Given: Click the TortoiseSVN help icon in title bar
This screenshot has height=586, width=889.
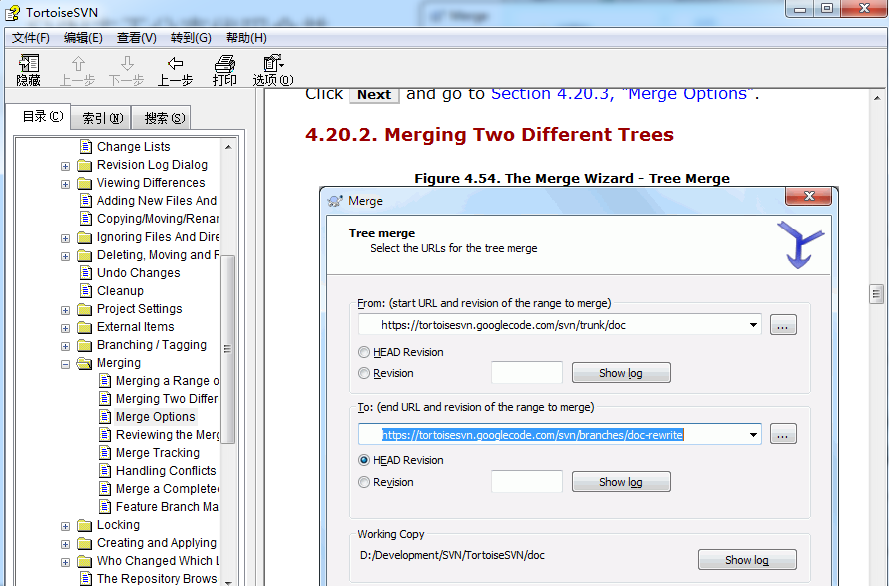Looking at the screenshot, I should 13,12.
